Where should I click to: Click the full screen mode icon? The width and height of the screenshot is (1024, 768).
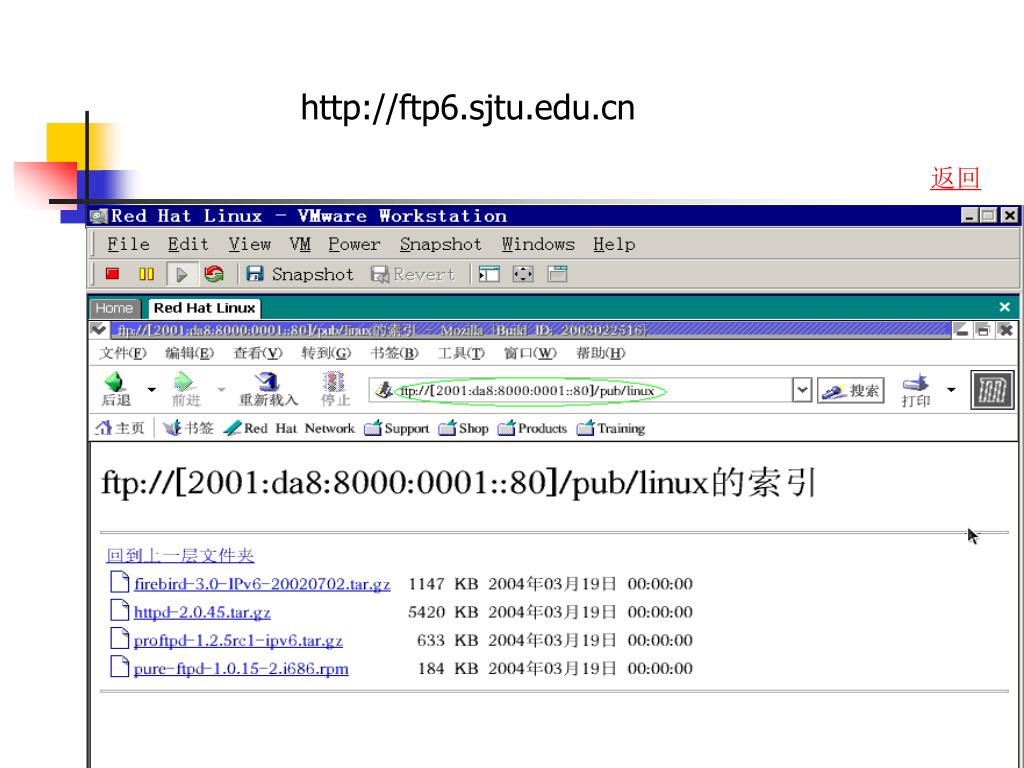point(522,274)
